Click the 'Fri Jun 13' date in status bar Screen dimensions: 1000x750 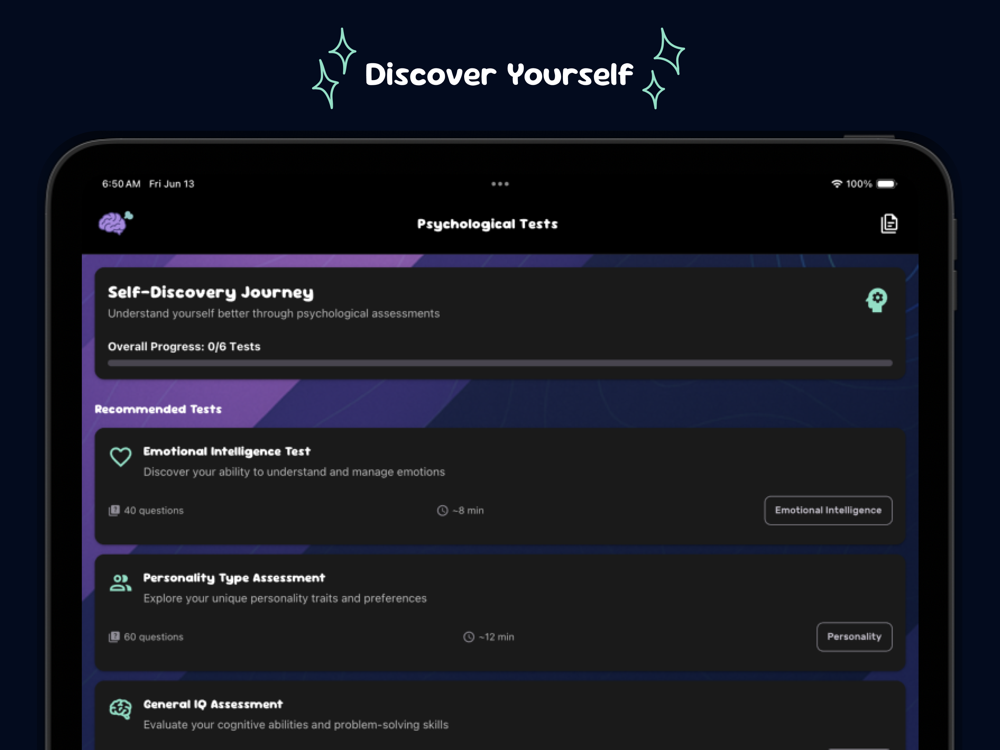(172, 184)
